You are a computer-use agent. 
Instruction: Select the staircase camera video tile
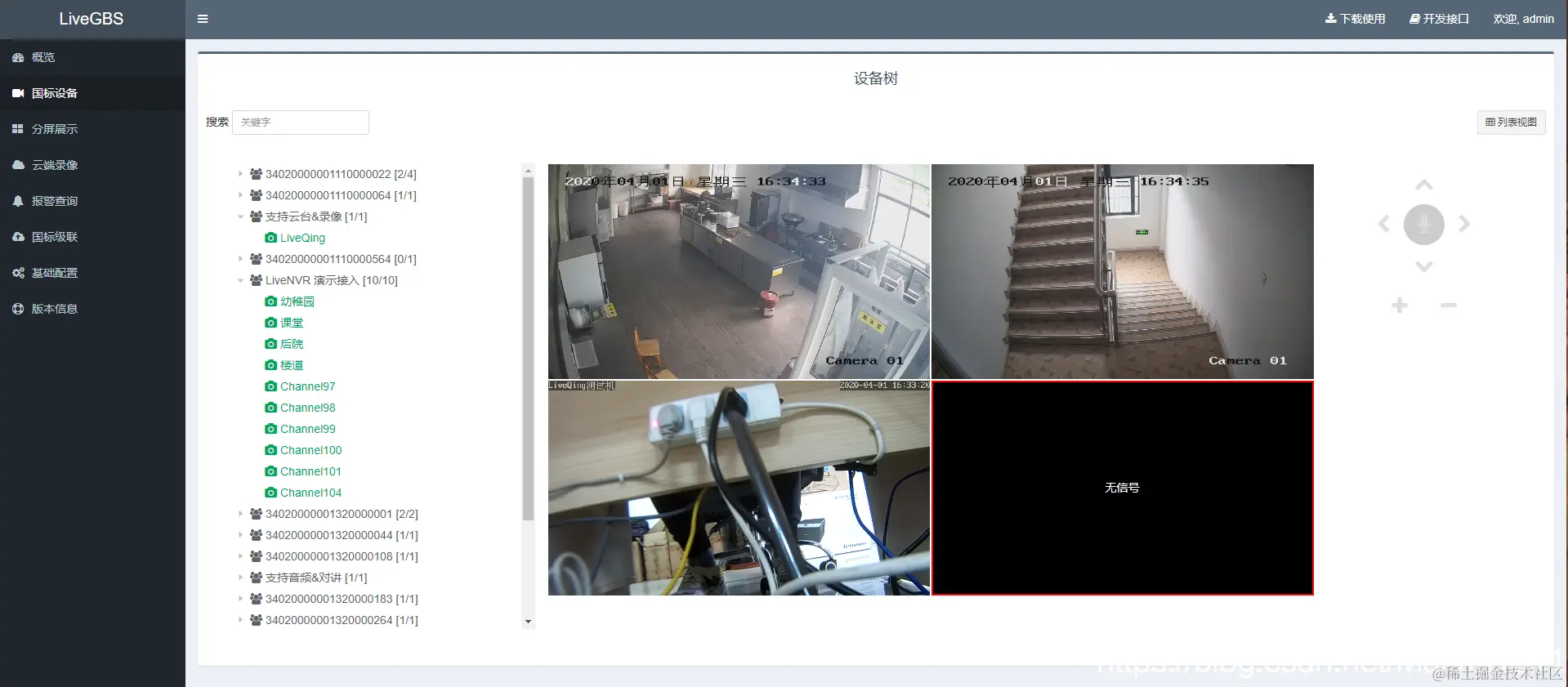point(1123,271)
